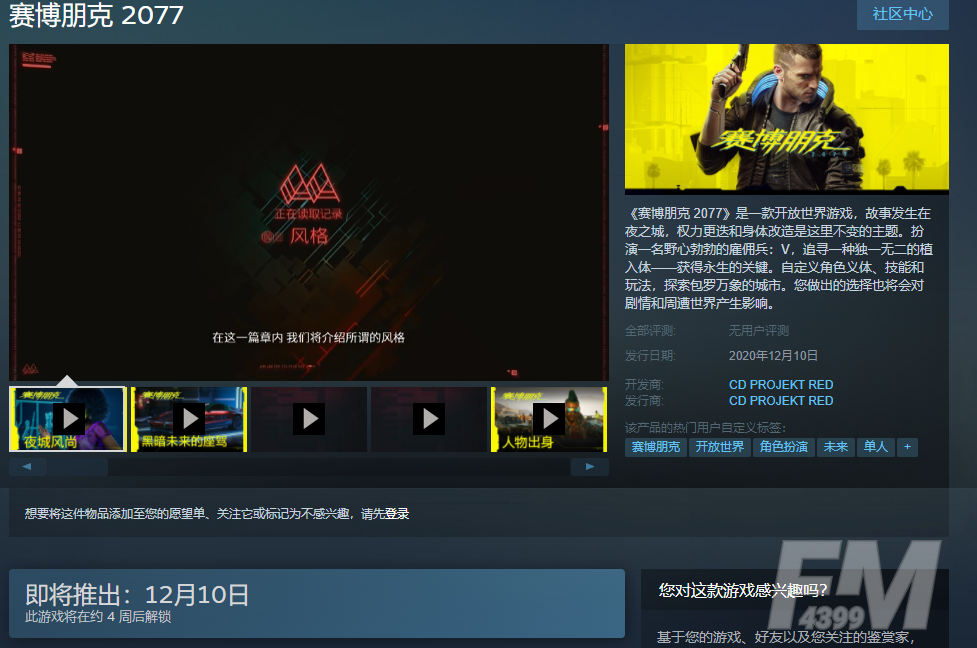Play the 人物出身 video thumbnail
Image resolution: width=977 pixels, height=648 pixels.
549,419
